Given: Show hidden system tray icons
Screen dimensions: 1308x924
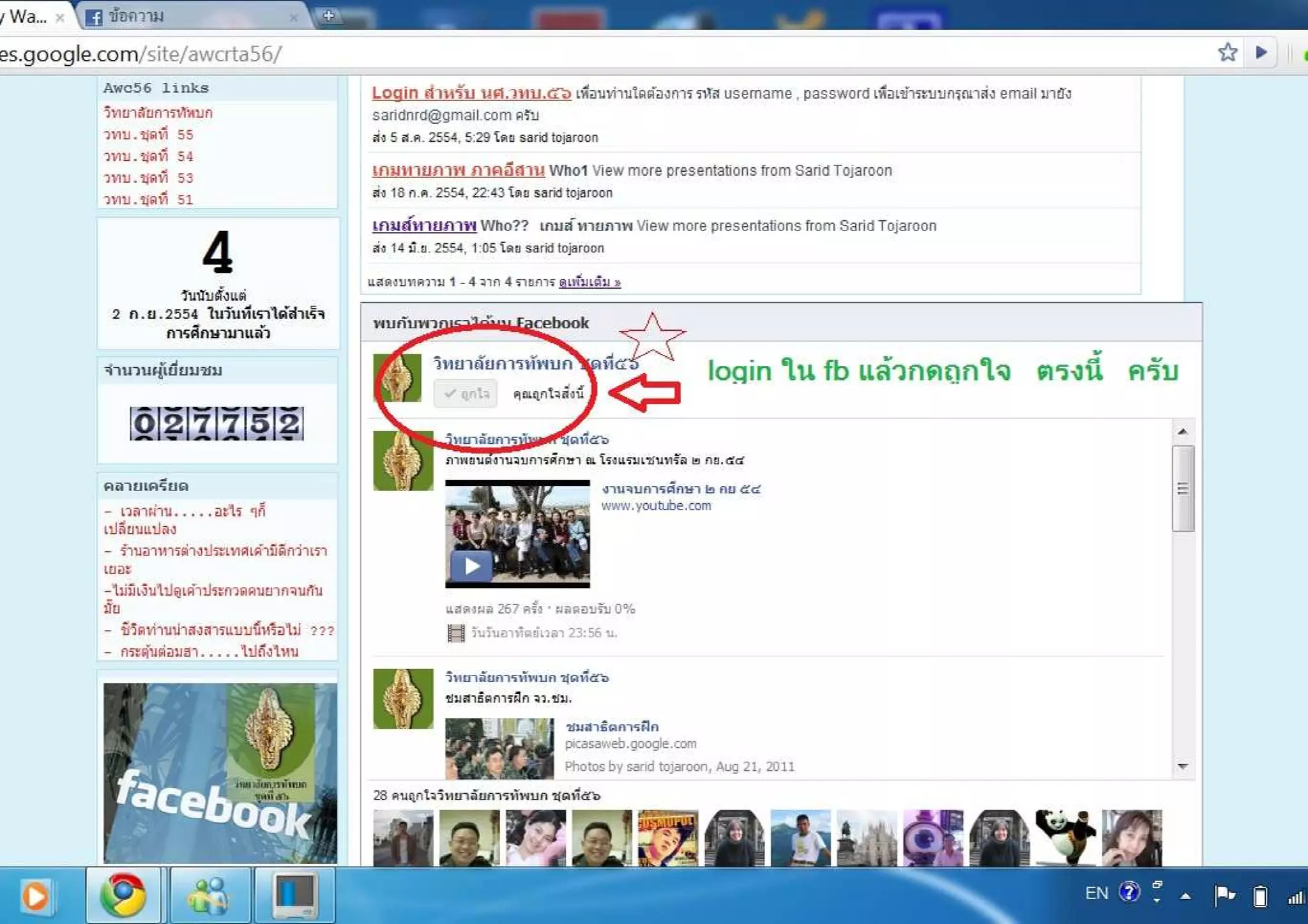Looking at the screenshot, I should coord(1185,896).
